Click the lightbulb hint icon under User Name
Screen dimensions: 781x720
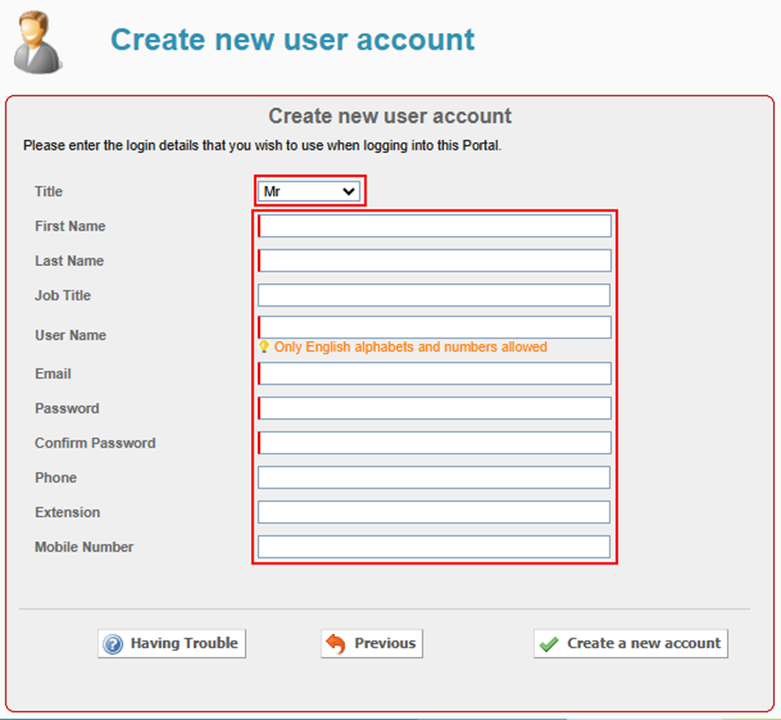click(264, 347)
